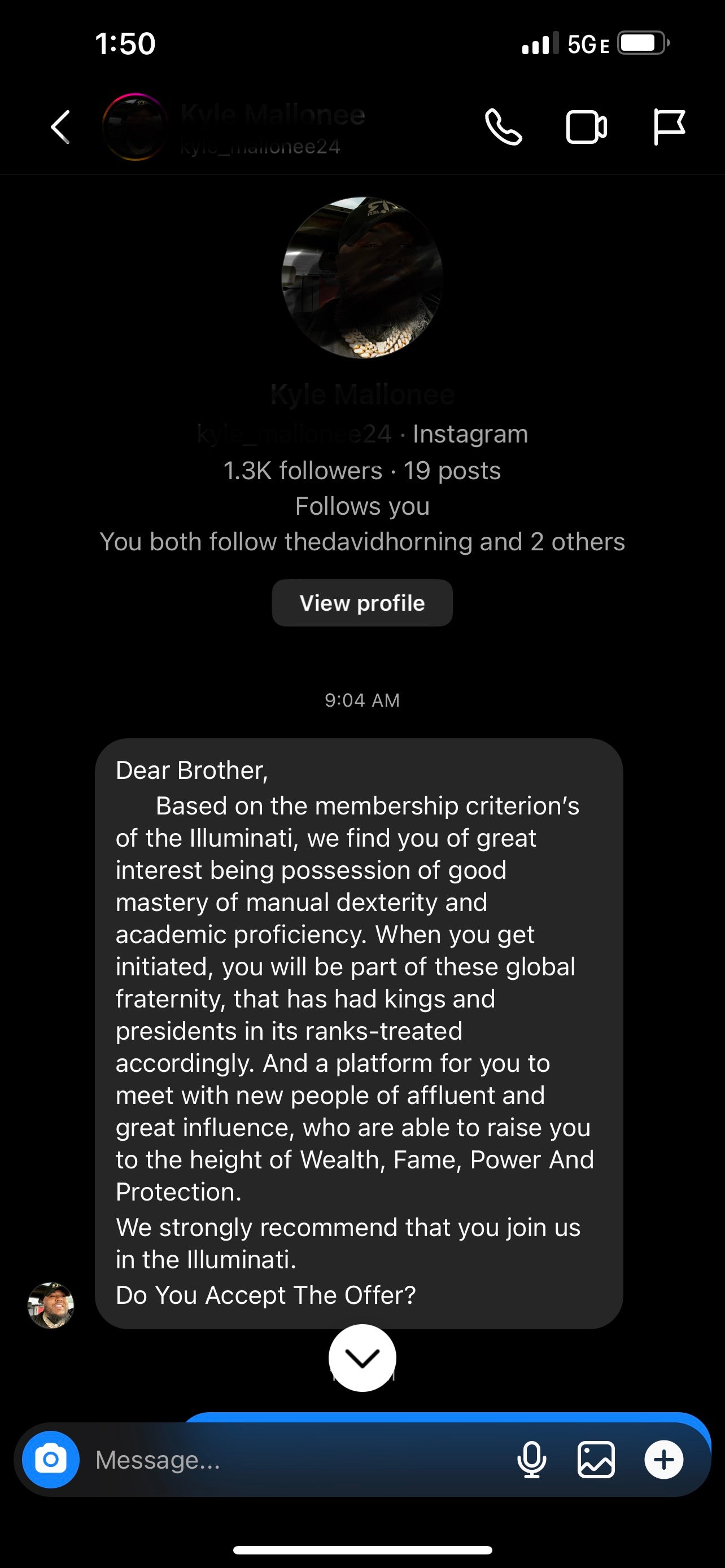
Task: Tap the header story-ring avatar
Action: tap(135, 127)
